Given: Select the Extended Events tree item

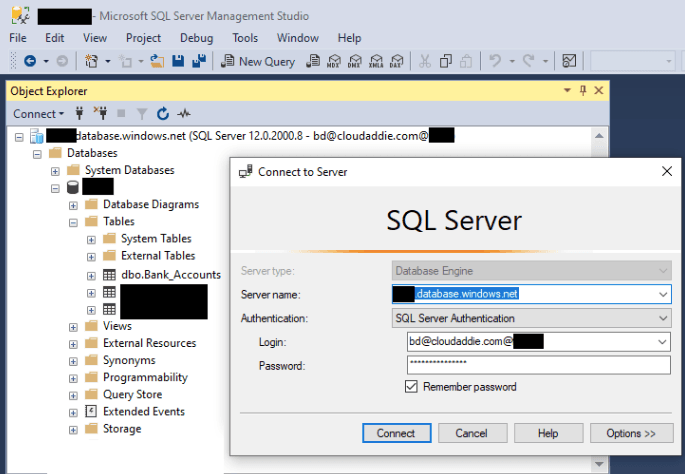Looking at the screenshot, I should (144, 412).
